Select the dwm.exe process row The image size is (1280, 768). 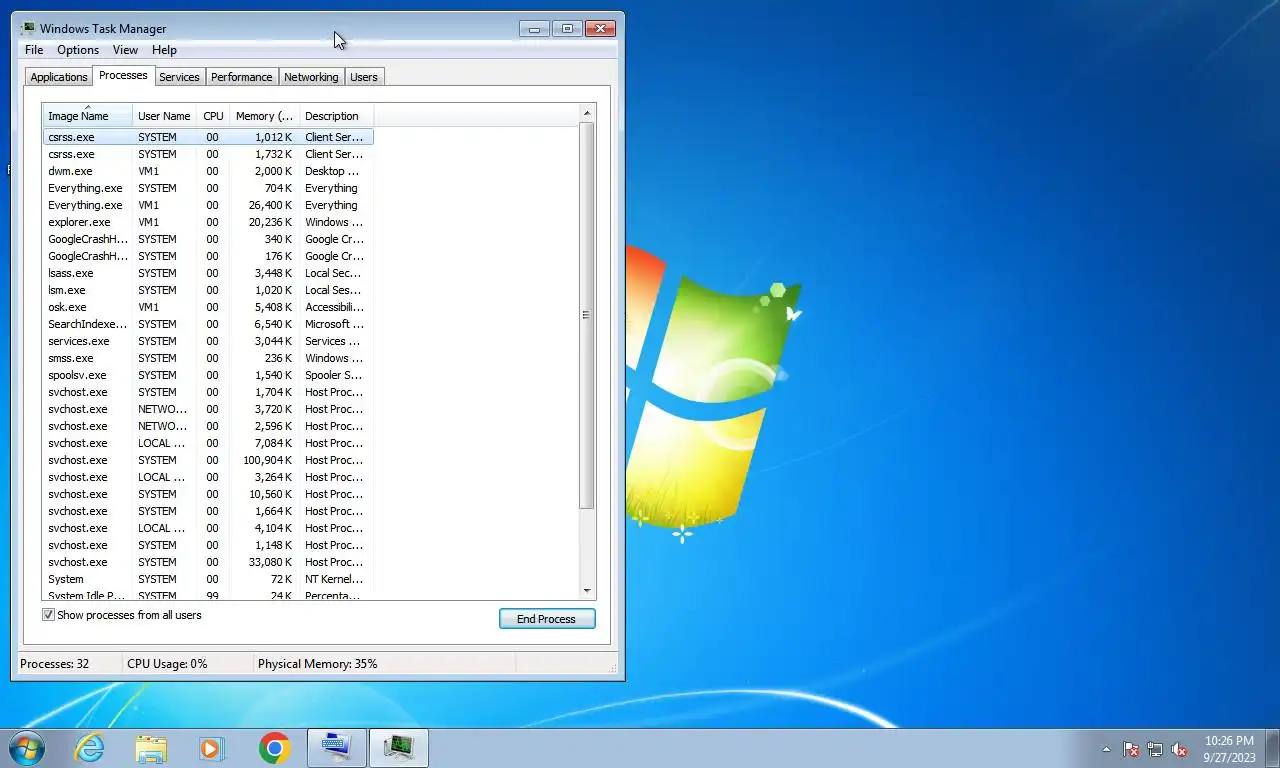(208, 171)
